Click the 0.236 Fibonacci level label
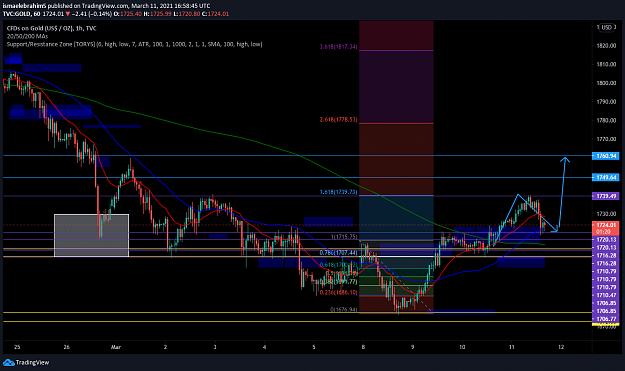This screenshot has height=371, width=625. [338, 292]
